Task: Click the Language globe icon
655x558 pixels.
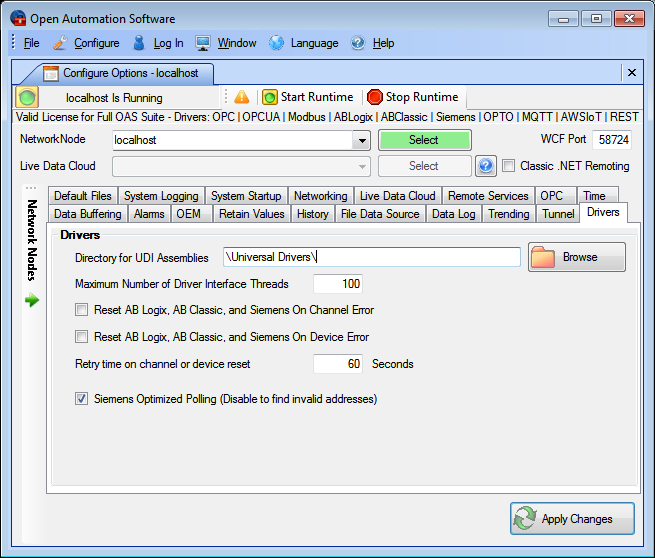Action: 276,43
